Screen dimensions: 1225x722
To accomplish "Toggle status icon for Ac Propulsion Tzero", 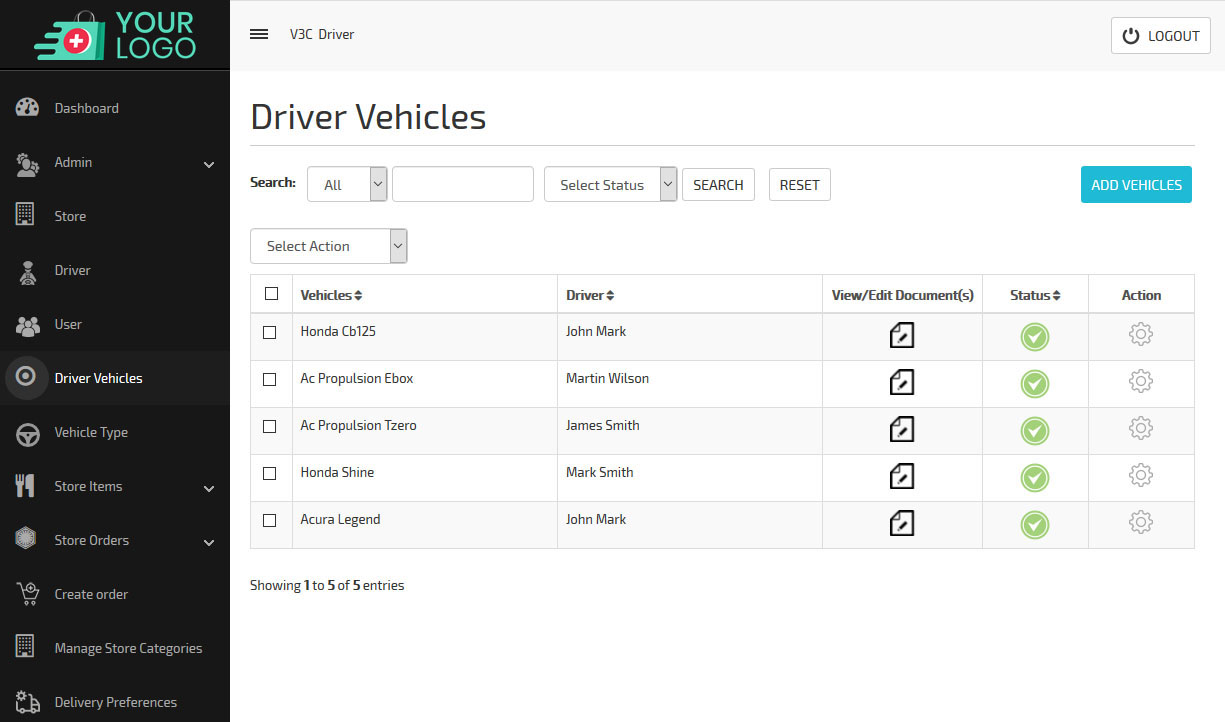I will tap(1034, 430).
